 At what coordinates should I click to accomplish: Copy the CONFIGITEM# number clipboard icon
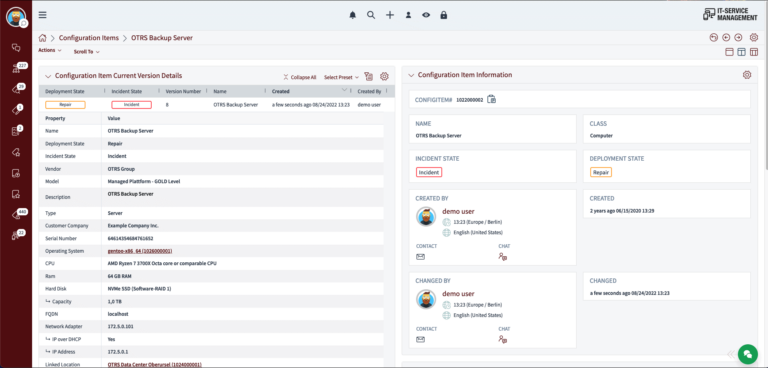coord(492,99)
